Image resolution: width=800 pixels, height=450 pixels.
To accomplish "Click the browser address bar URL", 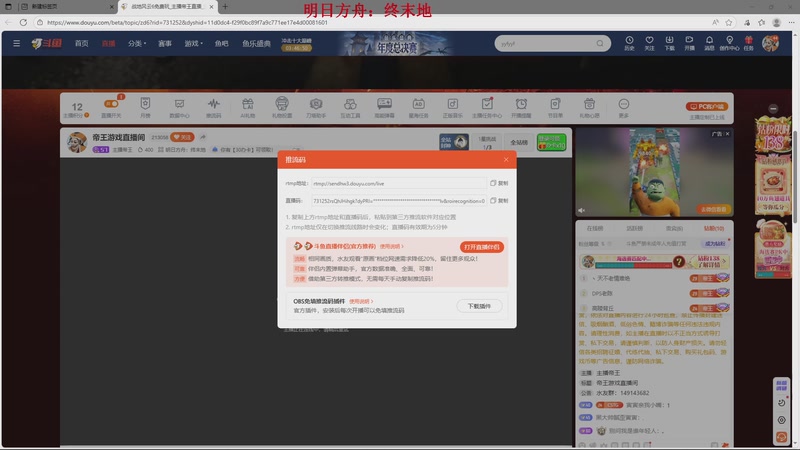I will 187,22.
